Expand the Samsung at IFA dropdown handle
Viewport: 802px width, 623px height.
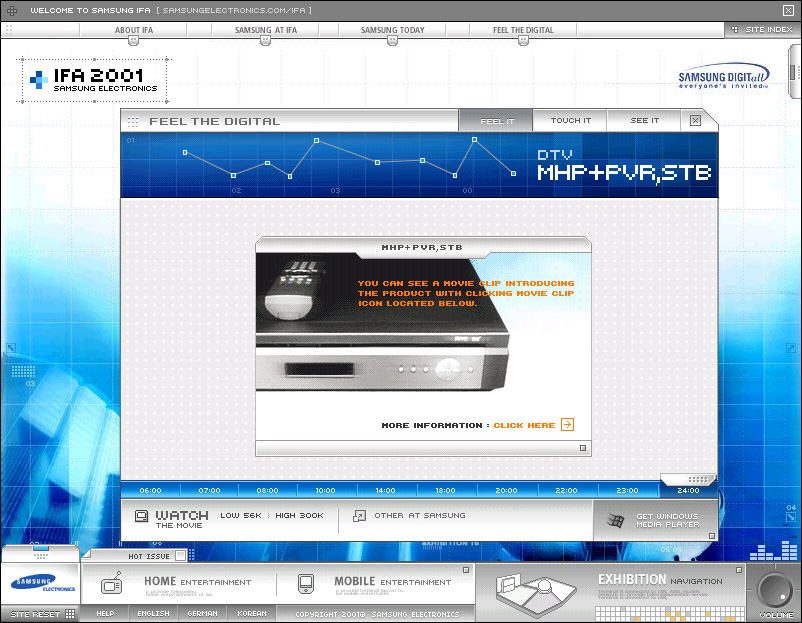pyautogui.click(x=265, y=41)
